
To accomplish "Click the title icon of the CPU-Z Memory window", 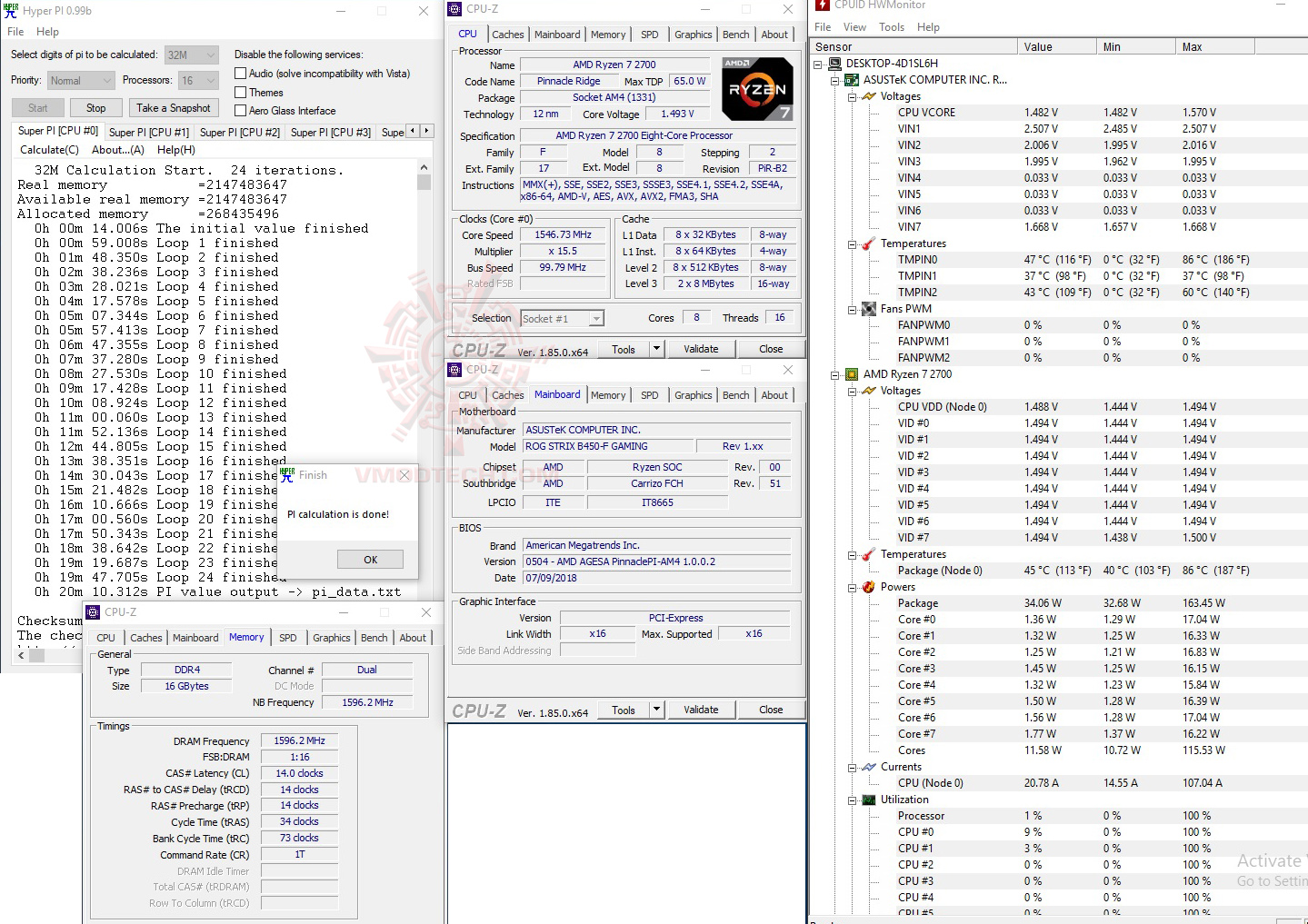I will [92, 612].
